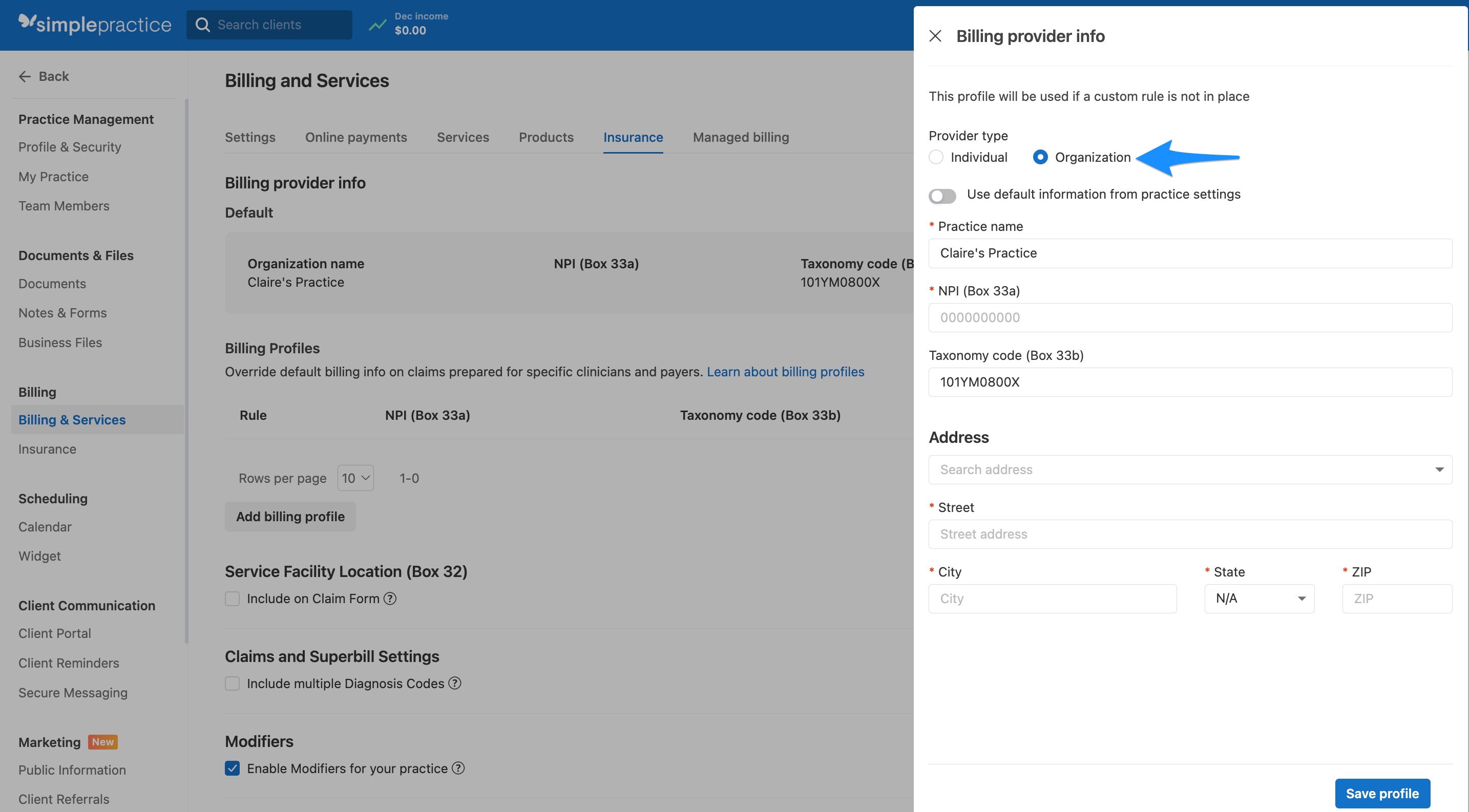Viewport: 1469px width, 812px height.
Task: Open the Learn about billing profiles link
Action: (x=785, y=372)
